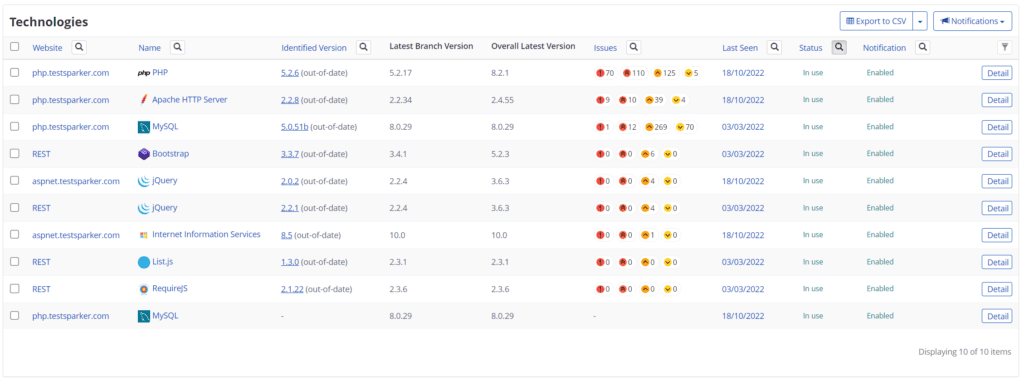This screenshot has height=381, width=1024.
Task: Check the Bootstrap row checkbox
Action: (14, 154)
